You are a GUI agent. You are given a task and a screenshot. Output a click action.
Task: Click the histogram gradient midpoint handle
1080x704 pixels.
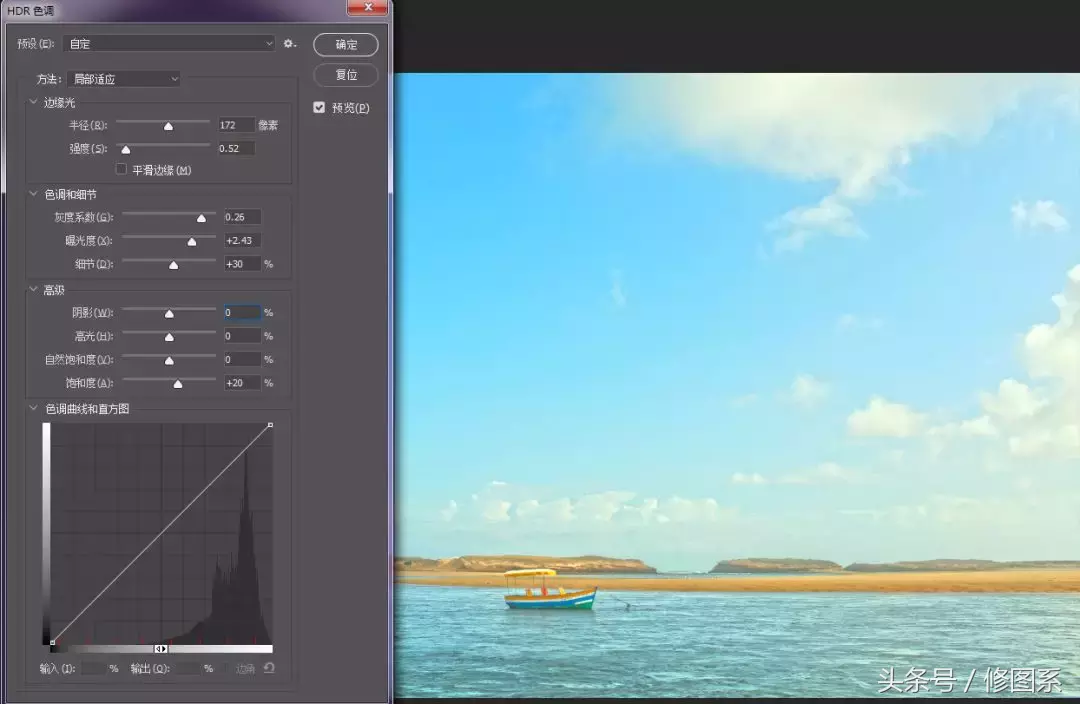point(160,649)
